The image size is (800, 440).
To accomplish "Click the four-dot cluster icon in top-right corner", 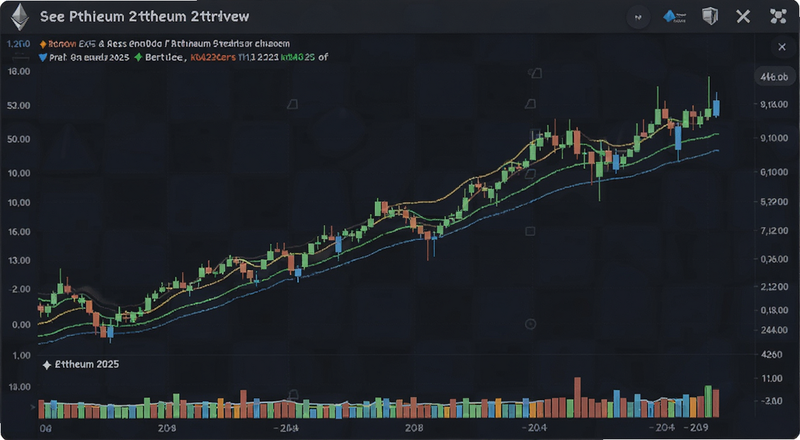I will click(x=778, y=17).
